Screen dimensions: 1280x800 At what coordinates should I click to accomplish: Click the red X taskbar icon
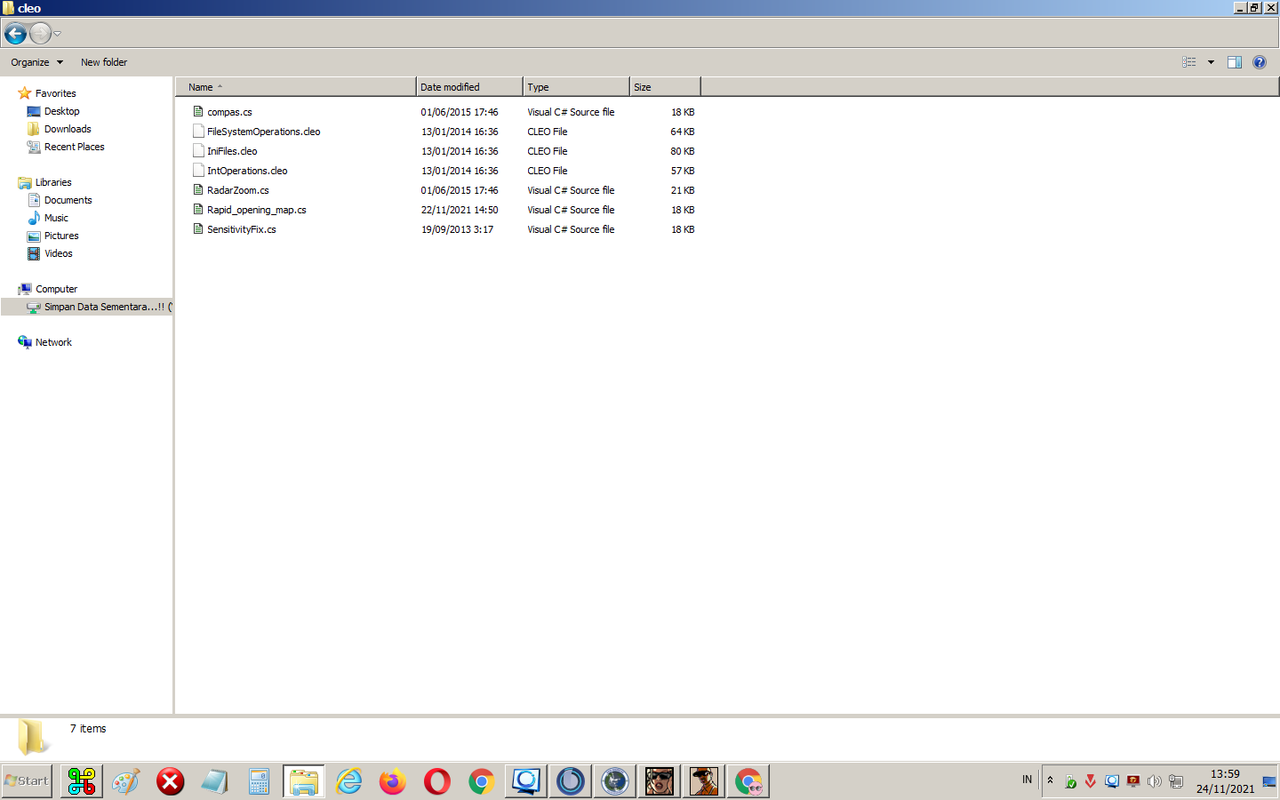[171, 781]
